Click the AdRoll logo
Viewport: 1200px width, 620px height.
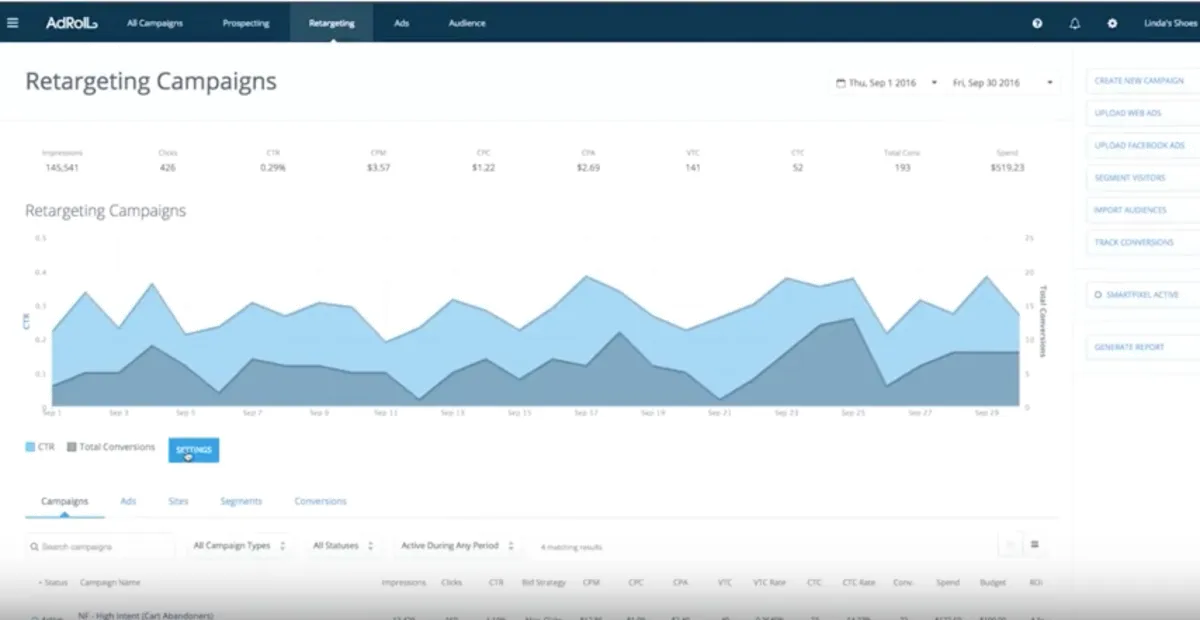pyautogui.click(x=71, y=22)
